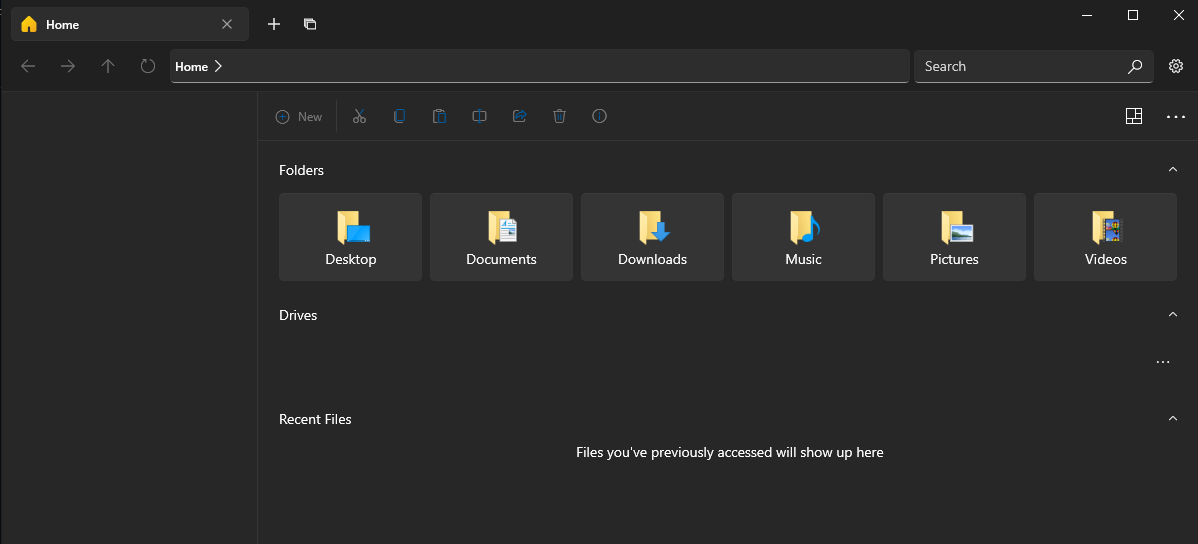Click the Paste clipboard icon
Viewport: 1198px width, 544px height.
[439, 116]
